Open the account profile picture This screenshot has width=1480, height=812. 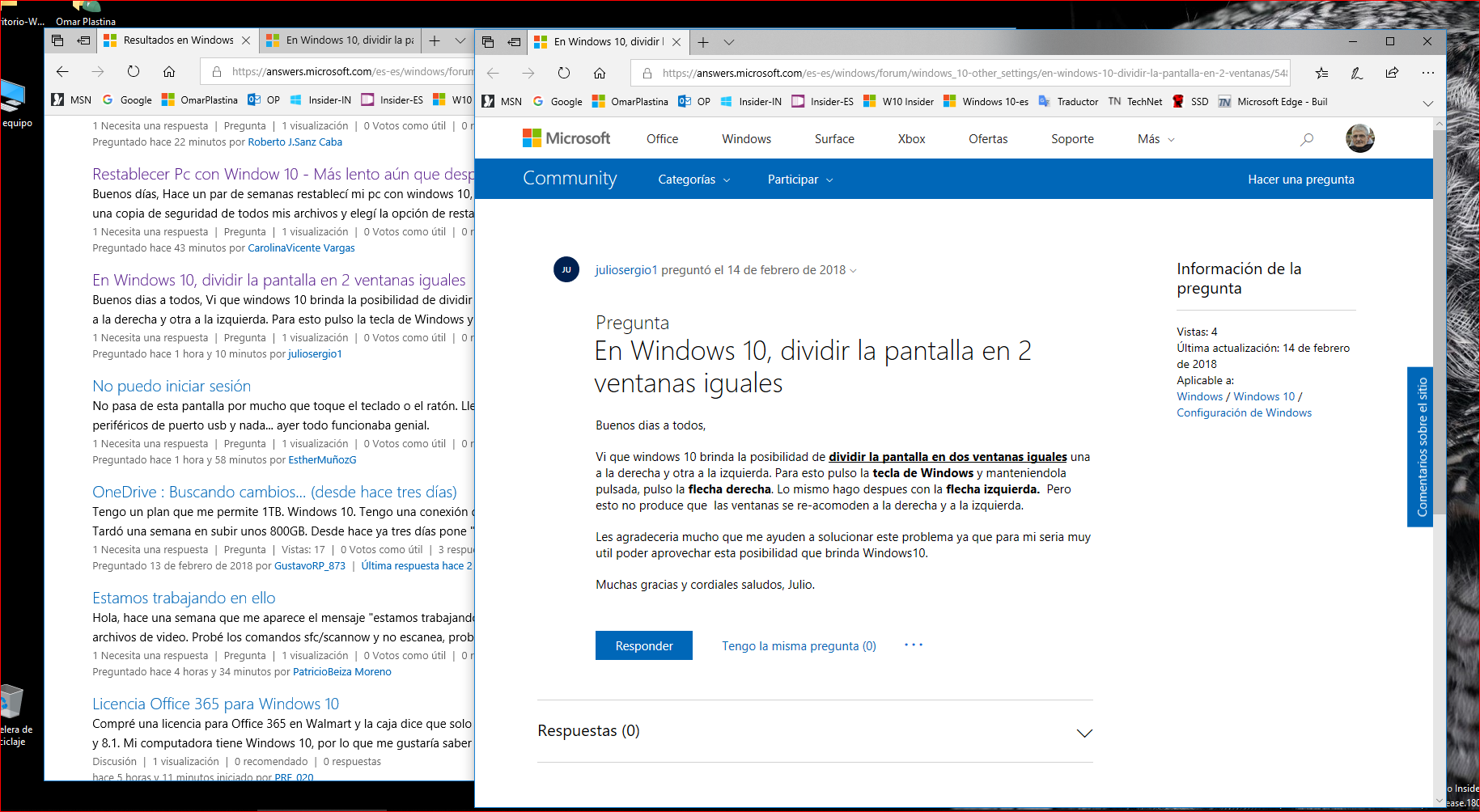1359,138
